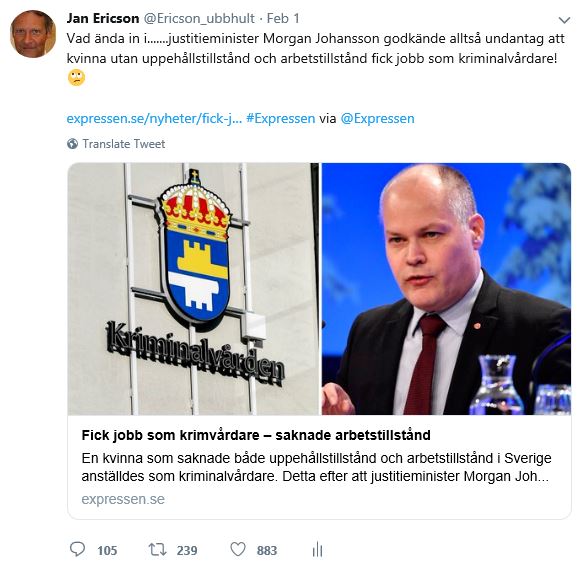This screenshot has height=563, width=579.
Task: Click Translate Tweet
Action: click(124, 144)
